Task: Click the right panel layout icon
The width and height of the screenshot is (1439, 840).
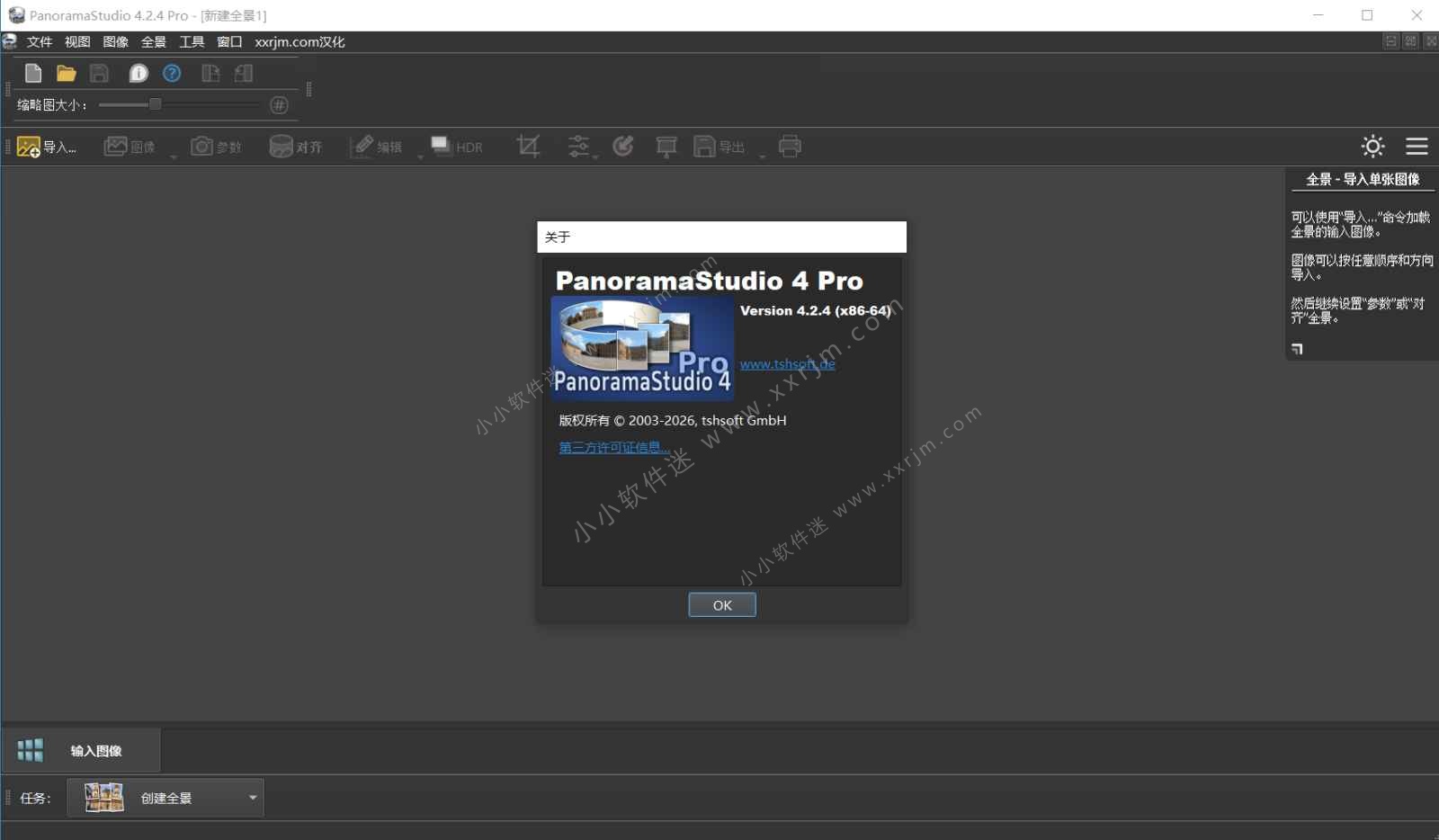Action: (244, 74)
